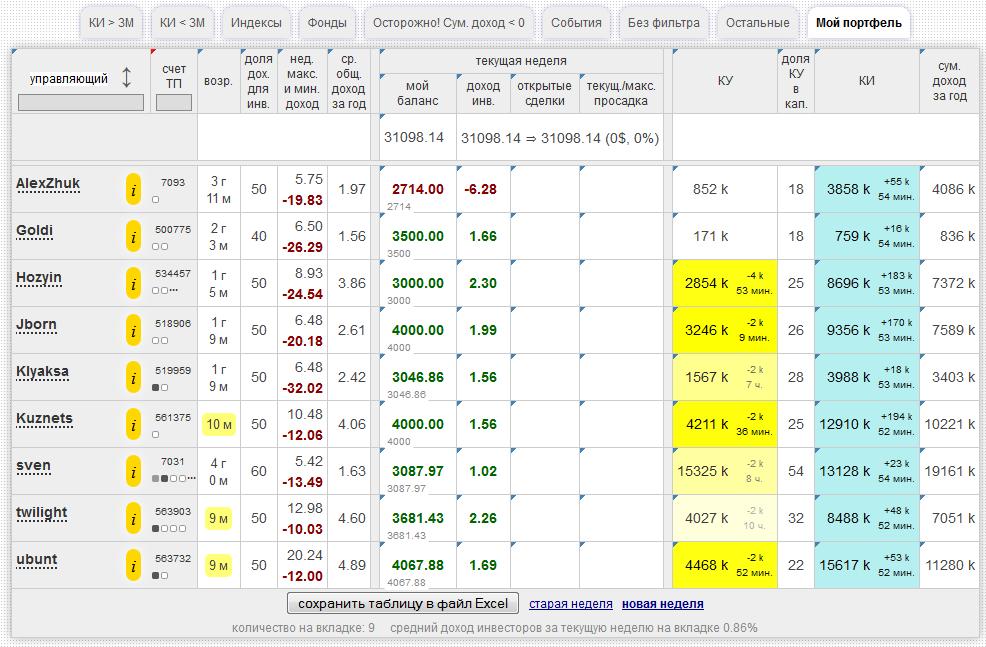Click the КУ column header
Image resolution: width=986 pixels, height=647 pixels.
[725, 81]
